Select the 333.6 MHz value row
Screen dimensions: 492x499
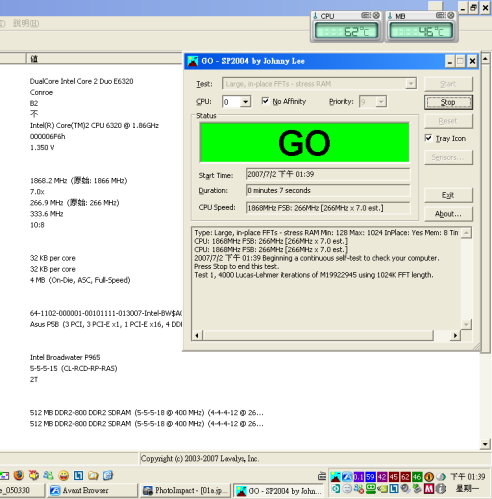[47, 214]
